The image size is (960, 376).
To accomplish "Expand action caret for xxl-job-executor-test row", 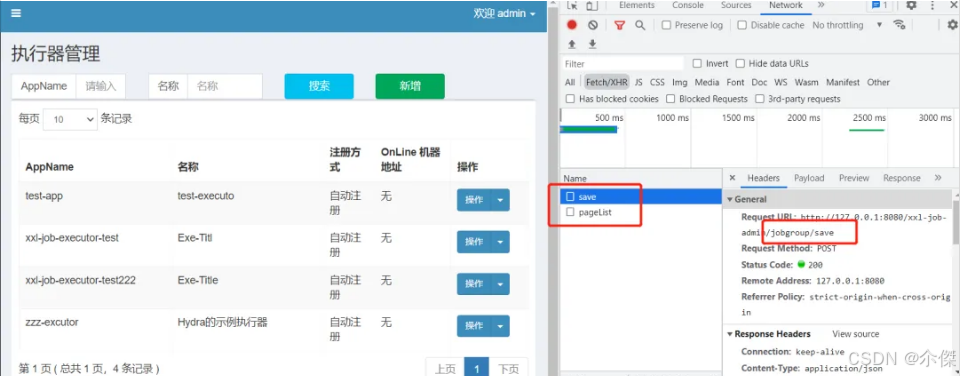I will click(x=500, y=242).
